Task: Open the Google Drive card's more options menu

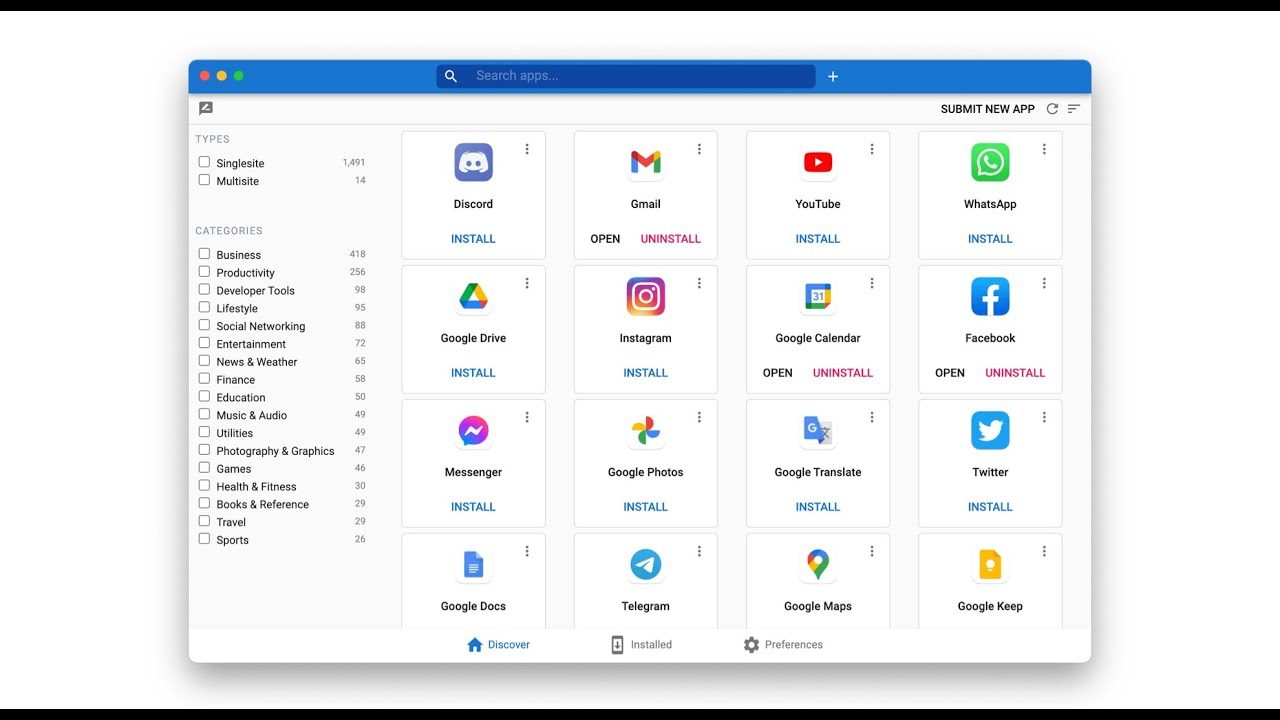Action: 527,283
